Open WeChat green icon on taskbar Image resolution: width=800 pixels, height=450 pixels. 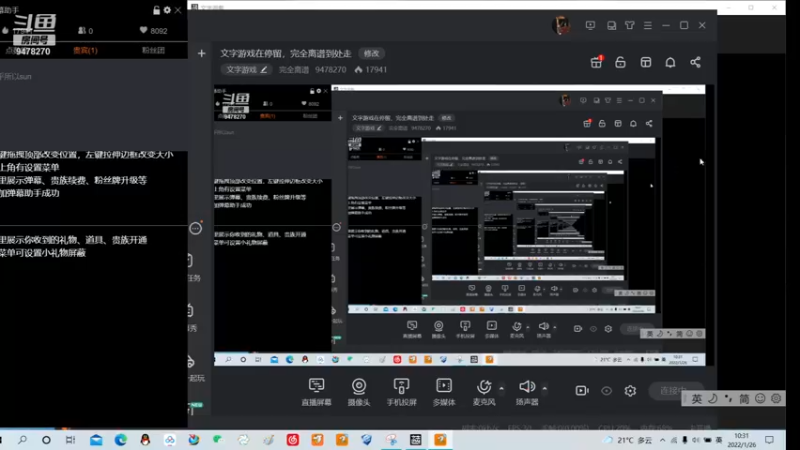coord(218,440)
